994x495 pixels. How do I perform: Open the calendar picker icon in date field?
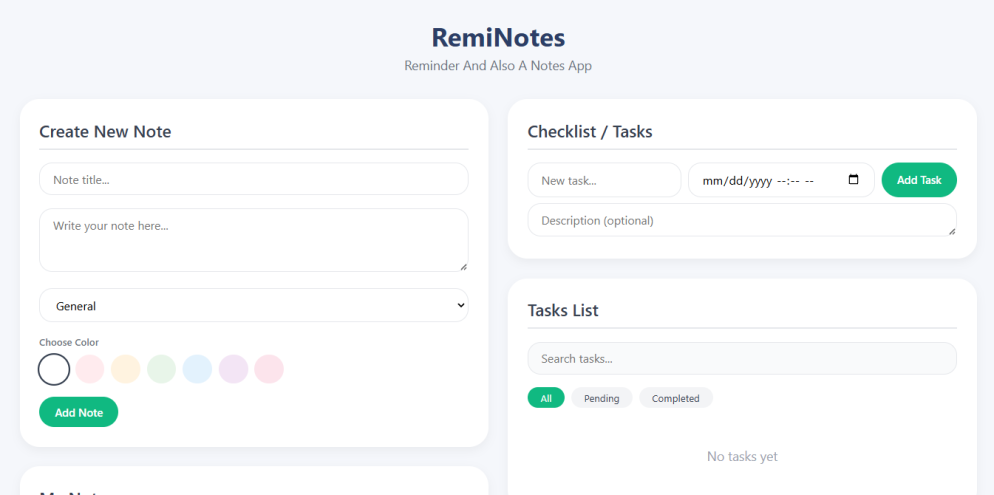(x=853, y=179)
